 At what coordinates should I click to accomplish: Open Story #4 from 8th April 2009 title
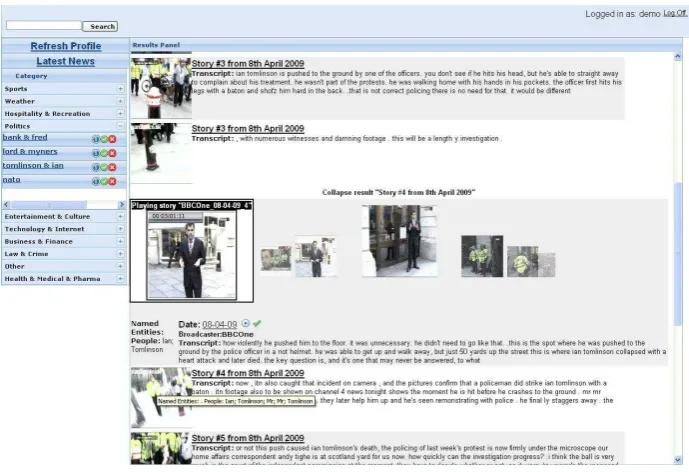point(248,373)
